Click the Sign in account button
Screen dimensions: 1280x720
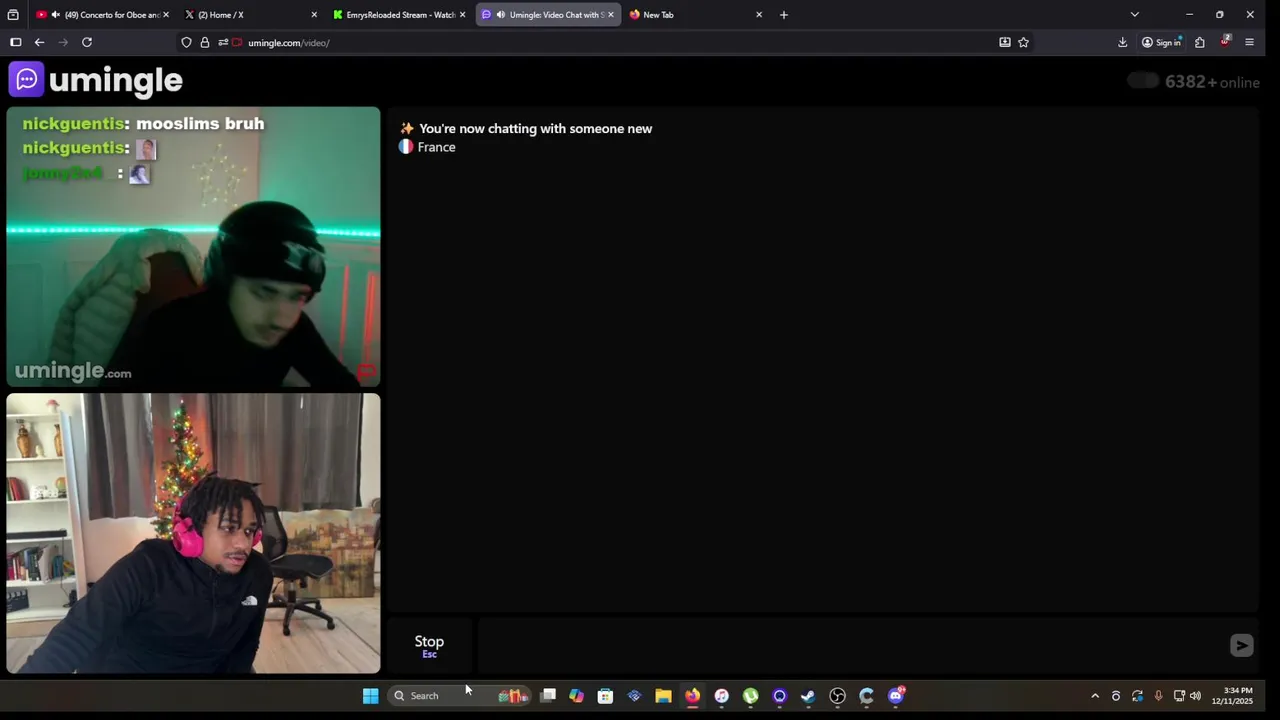(1162, 42)
